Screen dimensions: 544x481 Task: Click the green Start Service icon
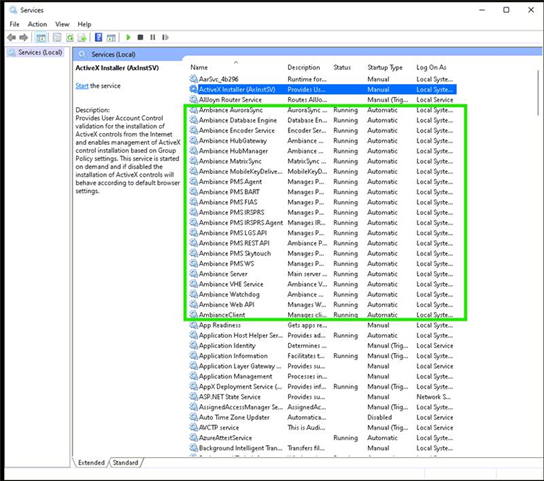pyautogui.click(x=128, y=37)
